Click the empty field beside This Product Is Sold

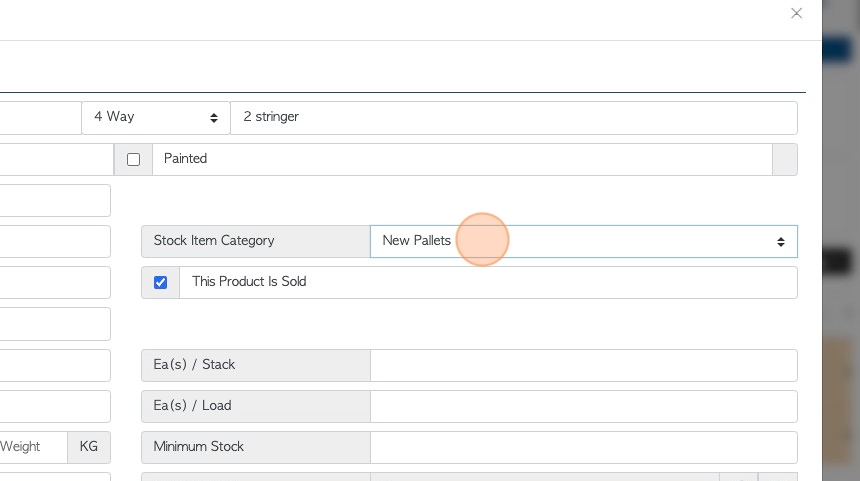pos(55,282)
